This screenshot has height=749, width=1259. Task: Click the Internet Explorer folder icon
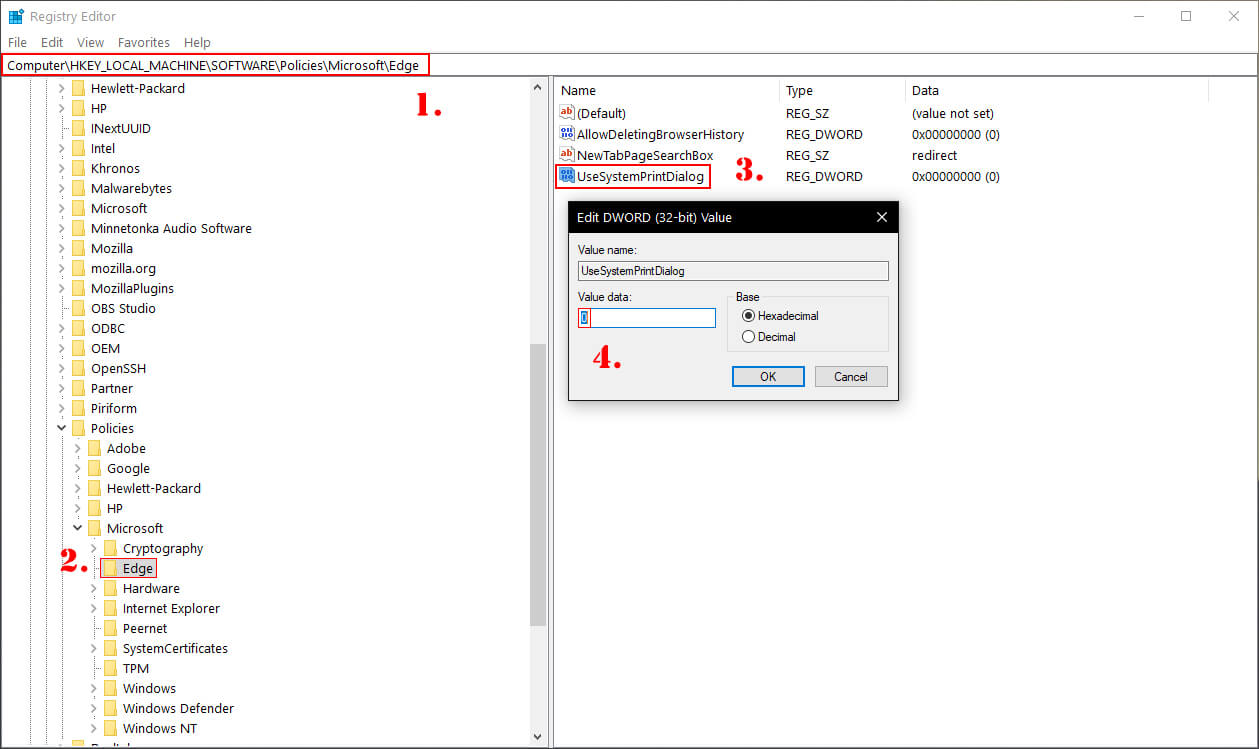(110, 608)
